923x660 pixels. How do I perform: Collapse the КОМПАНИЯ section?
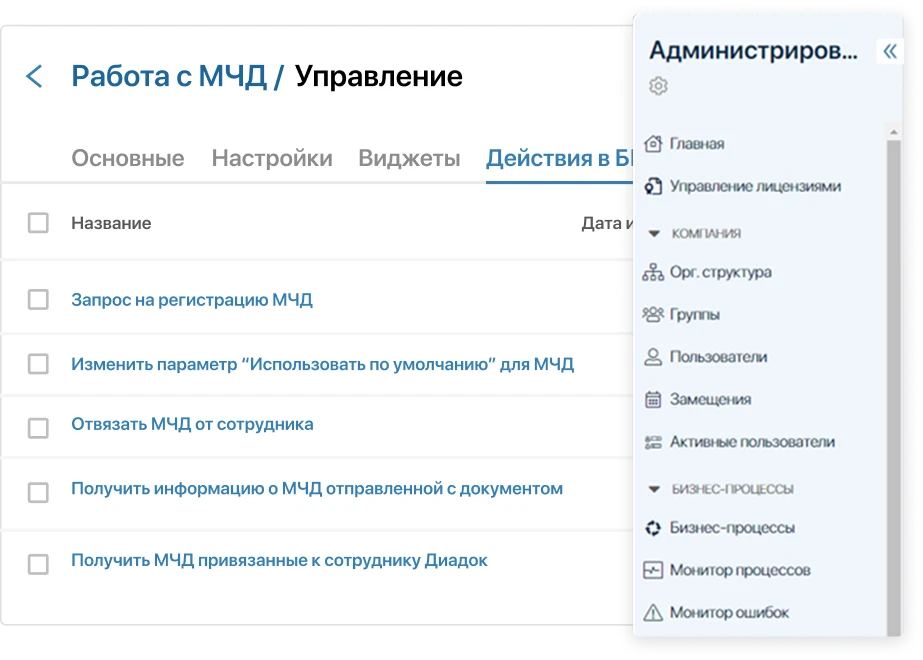pyautogui.click(x=654, y=234)
